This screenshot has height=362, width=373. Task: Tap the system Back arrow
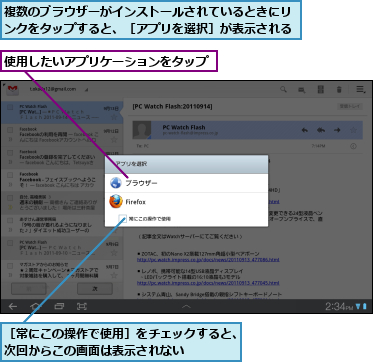point(13,306)
